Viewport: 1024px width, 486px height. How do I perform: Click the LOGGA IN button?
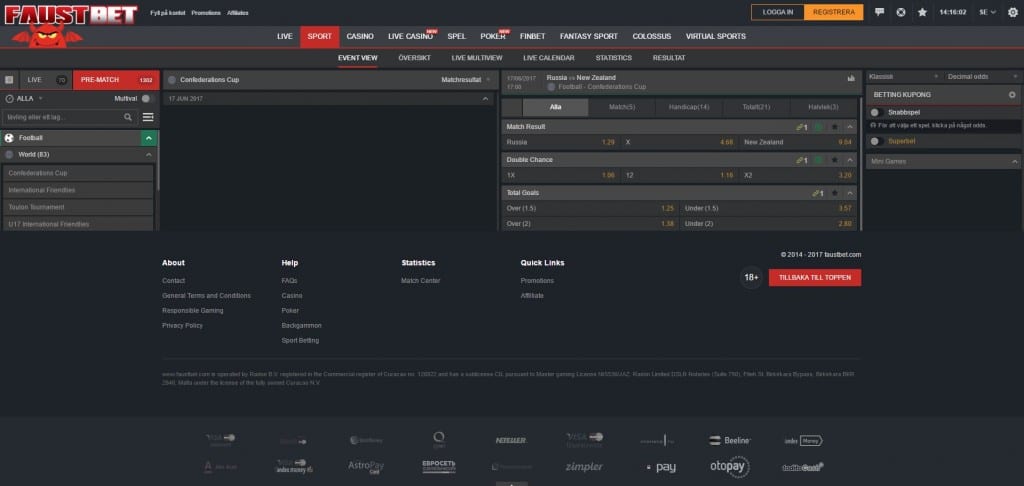pyautogui.click(x=778, y=12)
